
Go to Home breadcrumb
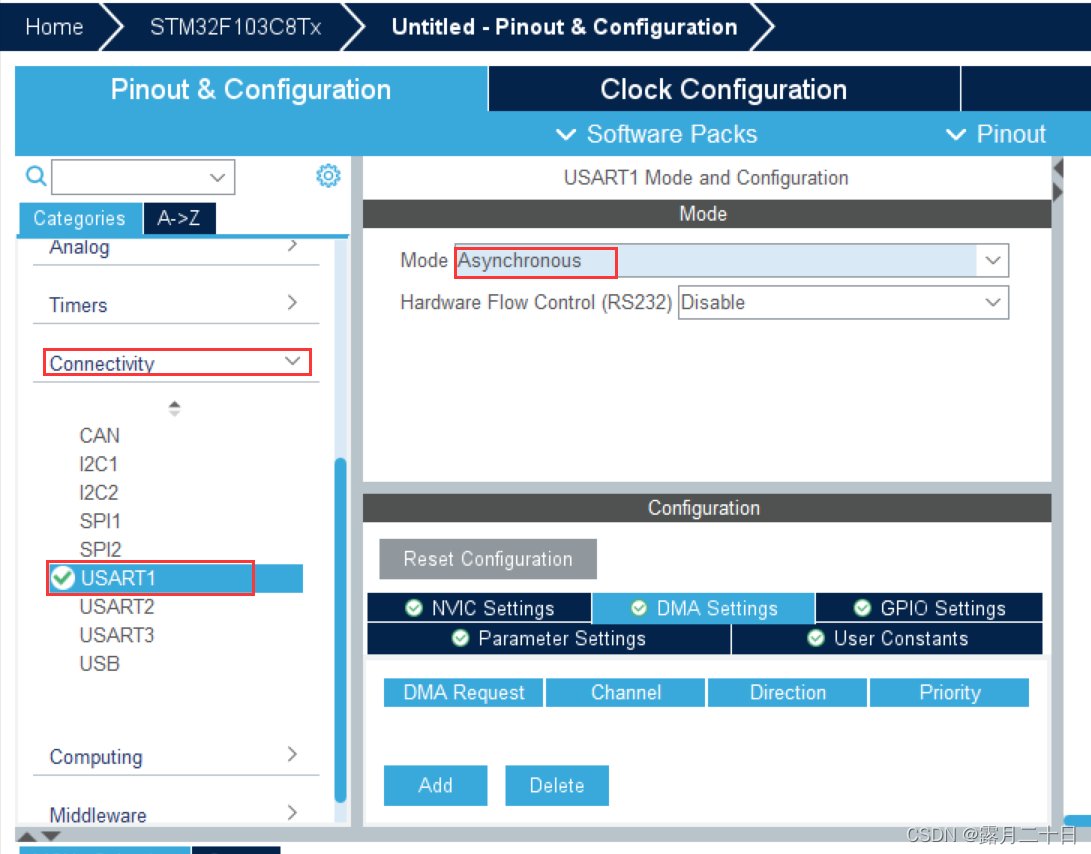pyautogui.click(x=54, y=26)
